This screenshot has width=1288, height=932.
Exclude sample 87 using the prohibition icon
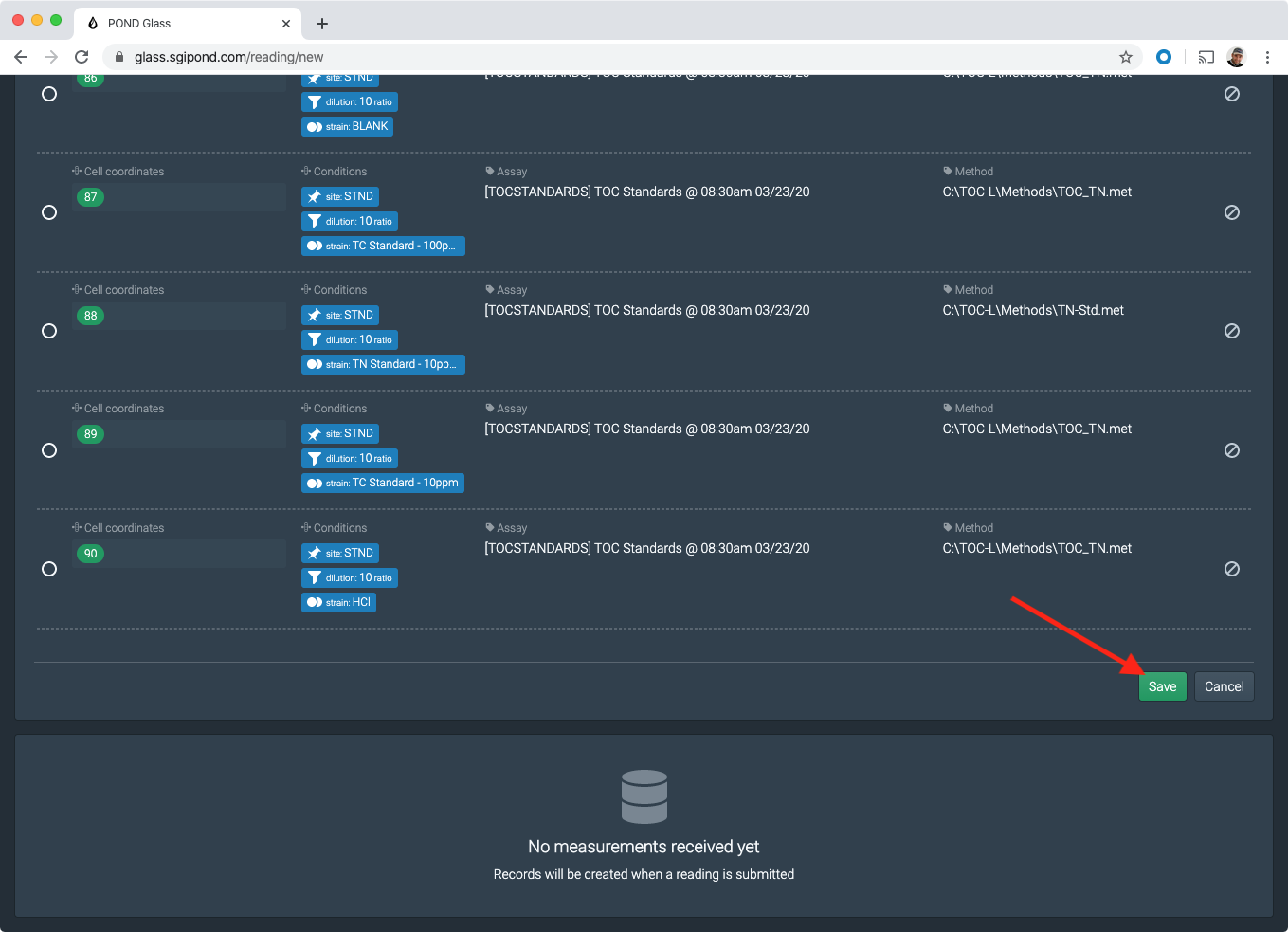point(1232,212)
